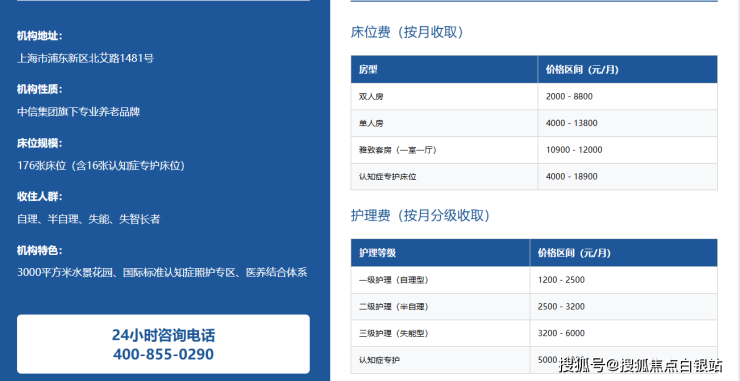Click the 双人房 row cell
The image size is (740, 381).
pyautogui.click(x=444, y=96)
